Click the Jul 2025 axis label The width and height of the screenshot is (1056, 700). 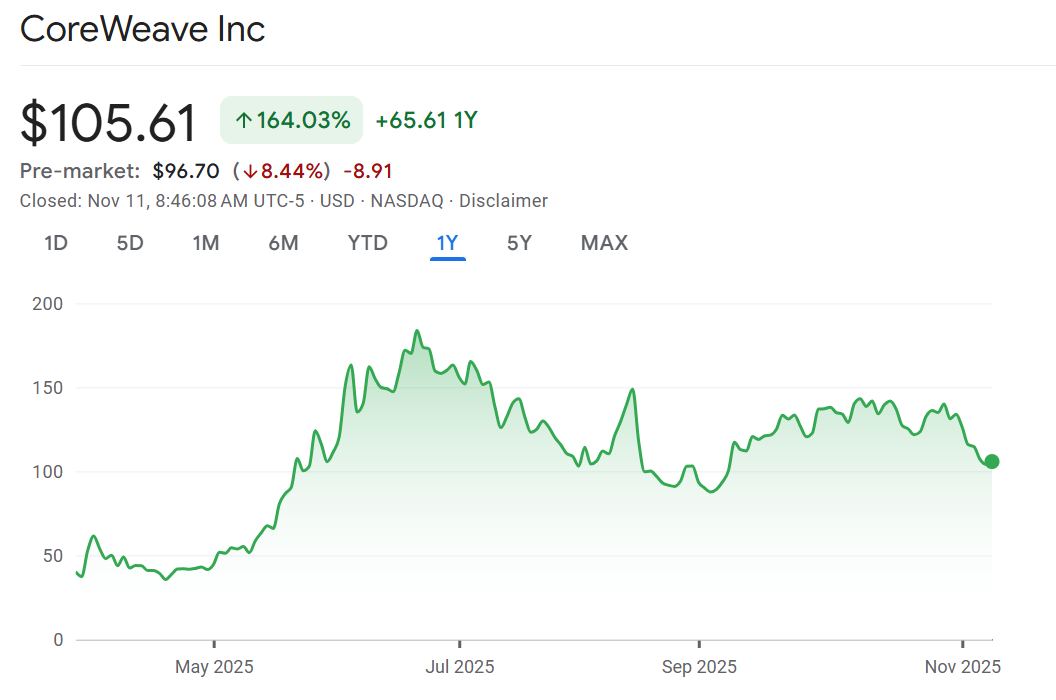point(459,666)
